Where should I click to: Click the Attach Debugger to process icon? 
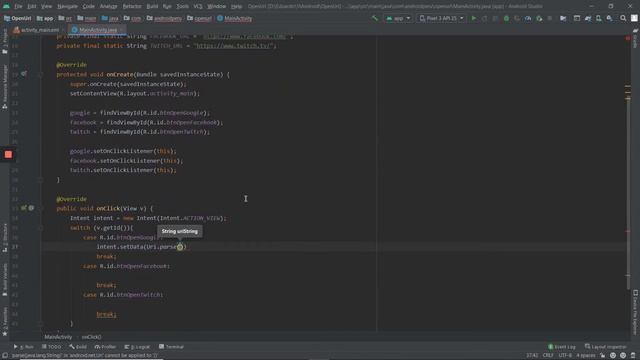click(539, 18)
